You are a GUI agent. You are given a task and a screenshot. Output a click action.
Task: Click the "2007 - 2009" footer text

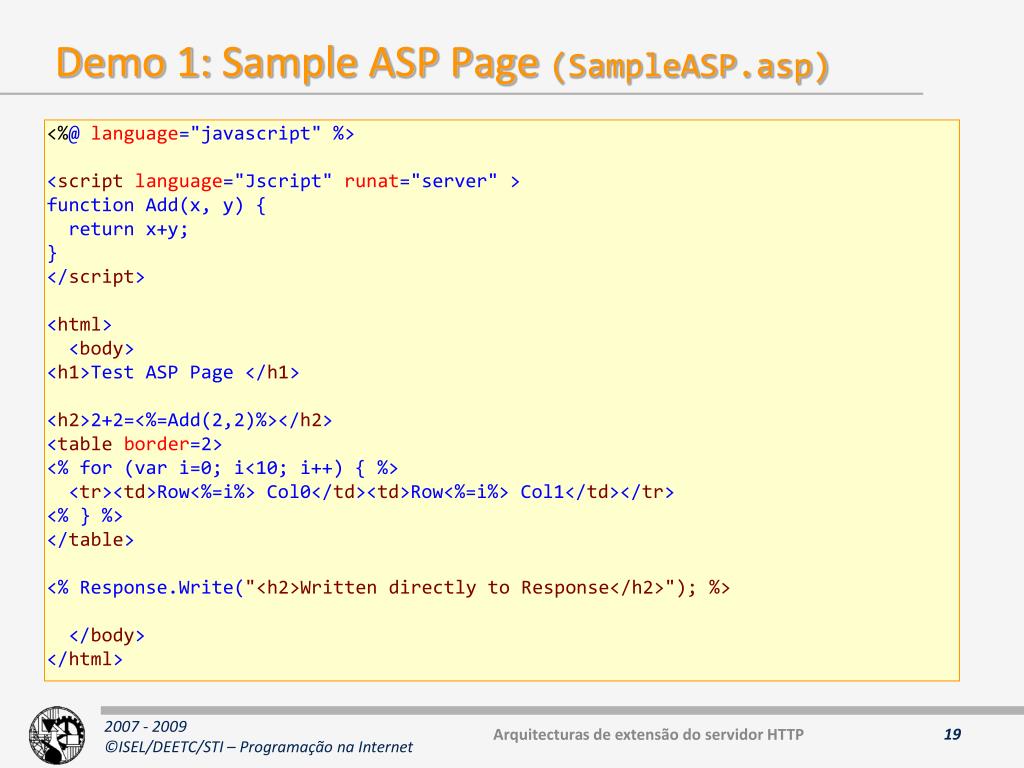pos(145,726)
